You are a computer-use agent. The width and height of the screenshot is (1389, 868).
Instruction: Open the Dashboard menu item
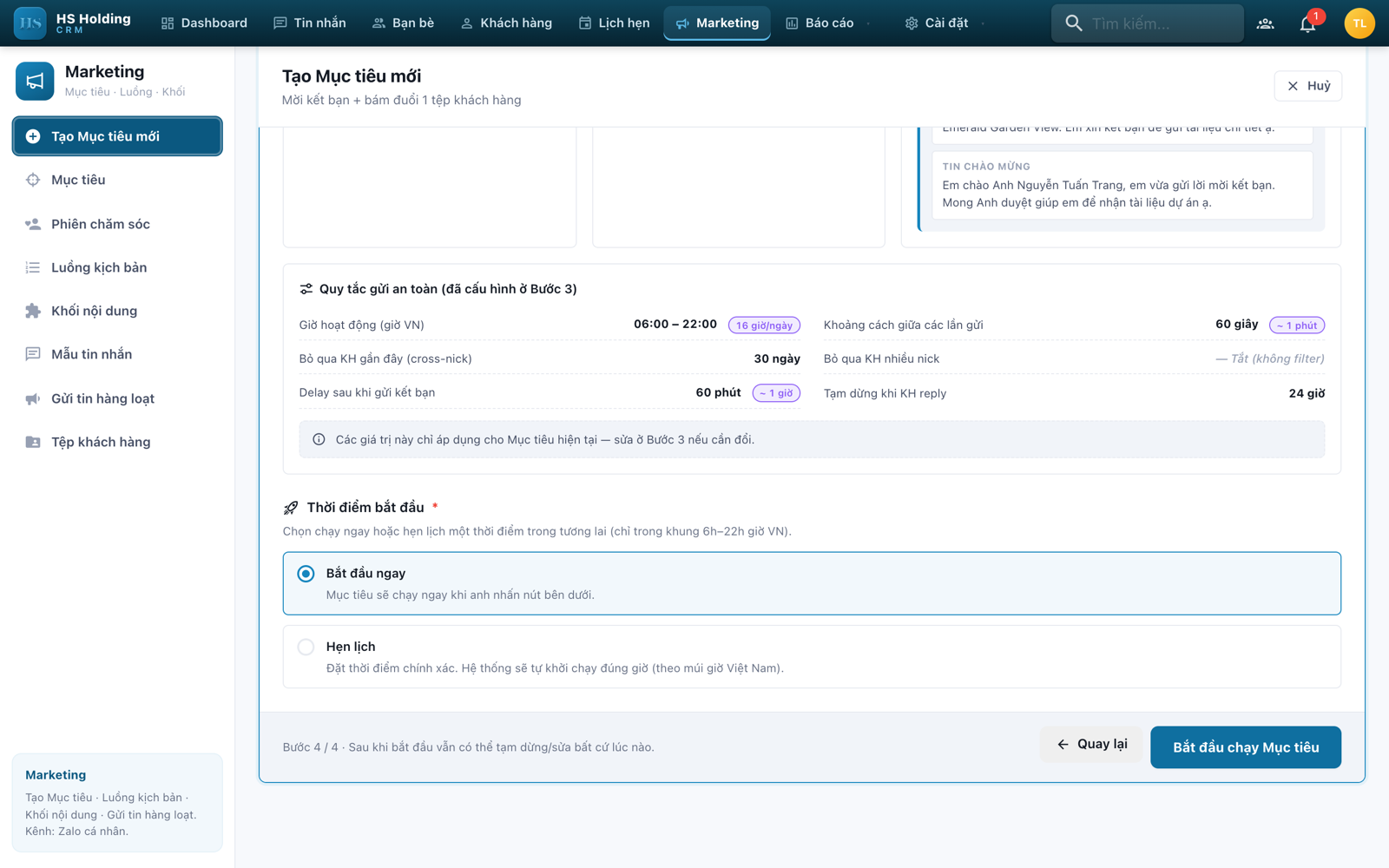click(204, 23)
